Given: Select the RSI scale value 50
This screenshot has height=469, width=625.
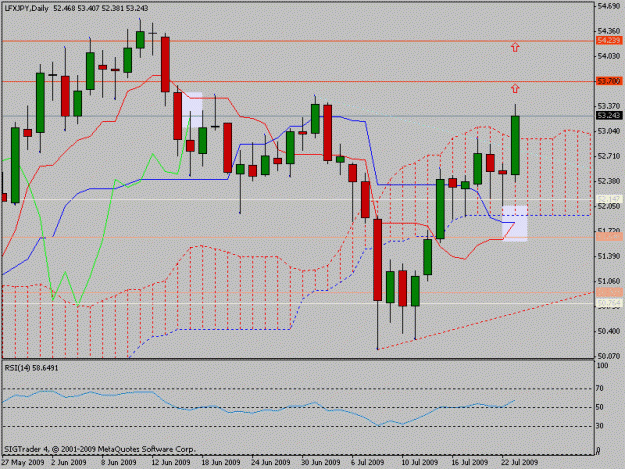Looking at the screenshot, I should click(600, 407).
